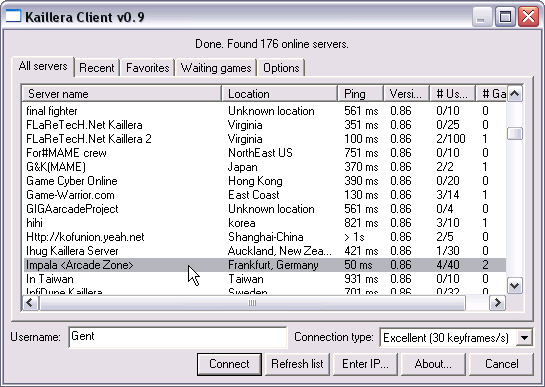
Task: Select the In Taiwan server
Action: coord(264,279)
